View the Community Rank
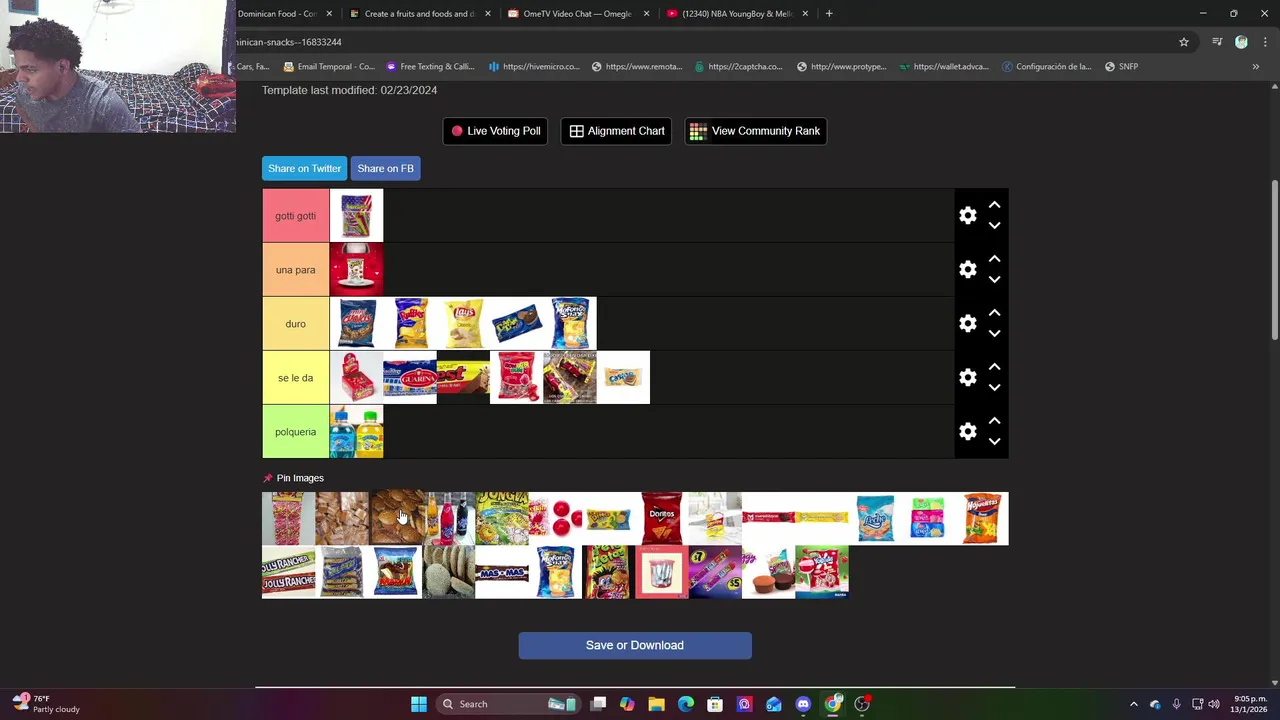1280x720 pixels. pos(755,131)
